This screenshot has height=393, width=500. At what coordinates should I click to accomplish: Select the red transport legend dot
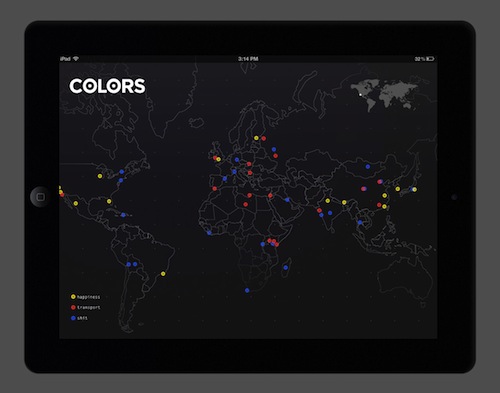[x=73, y=307]
